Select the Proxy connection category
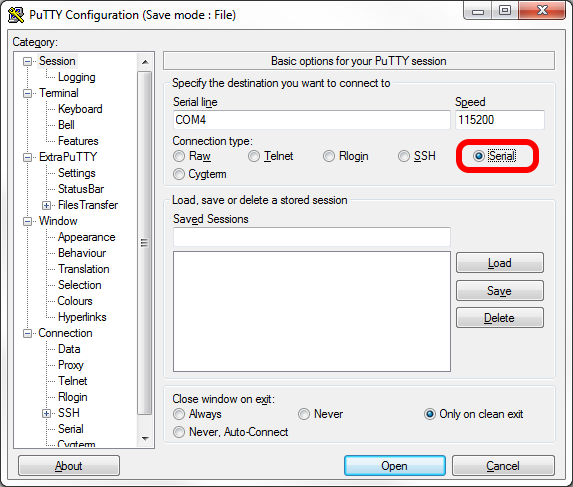This screenshot has width=573, height=487. tap(71, 365)
